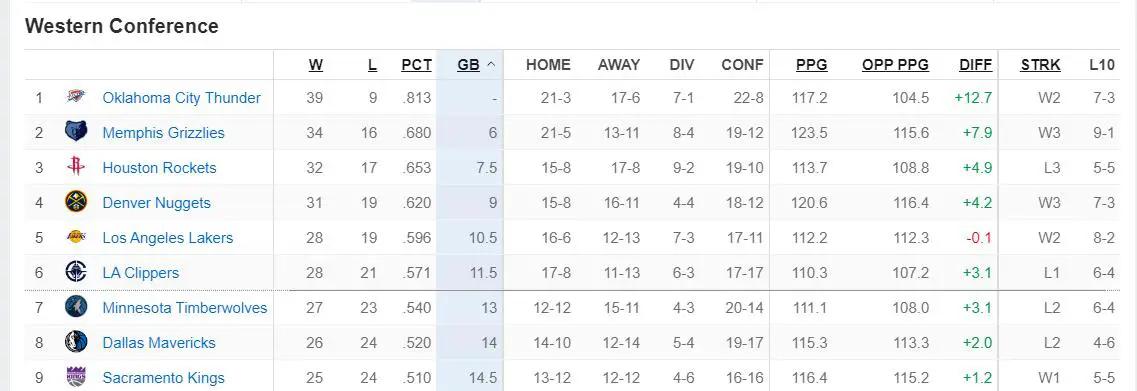Sort table by OPP PPG header
The width and height of the screenshot is (1137, 391).
(896, 65)
